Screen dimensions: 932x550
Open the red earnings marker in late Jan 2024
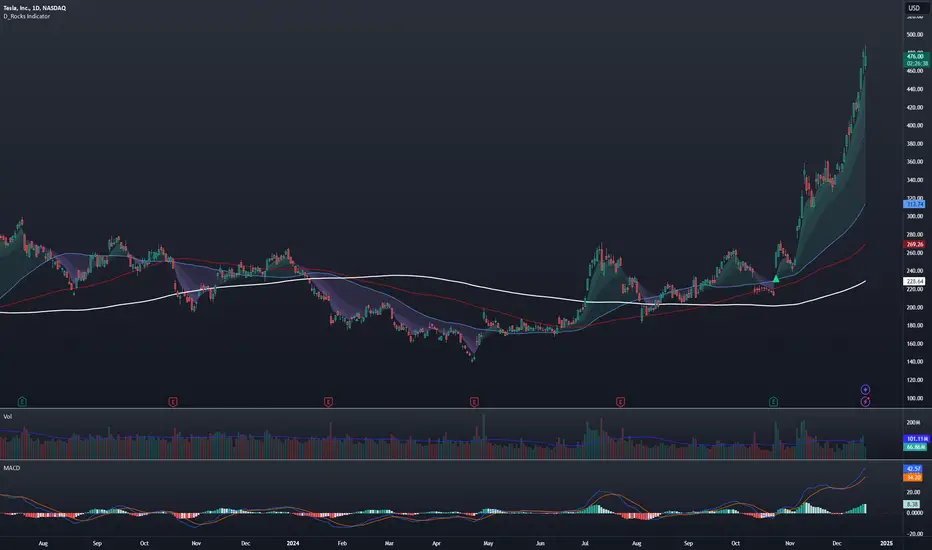click(x=328, y=402)
